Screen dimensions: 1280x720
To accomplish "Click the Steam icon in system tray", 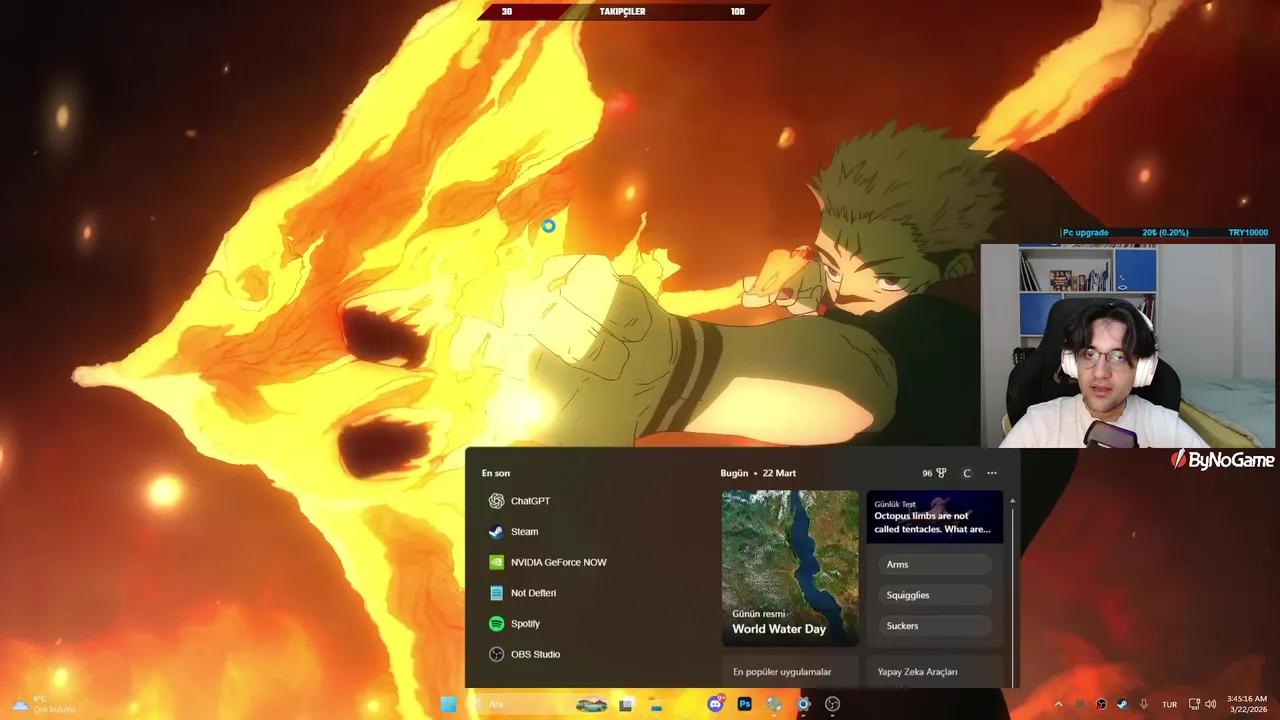I will click(x=1122, y=704).
